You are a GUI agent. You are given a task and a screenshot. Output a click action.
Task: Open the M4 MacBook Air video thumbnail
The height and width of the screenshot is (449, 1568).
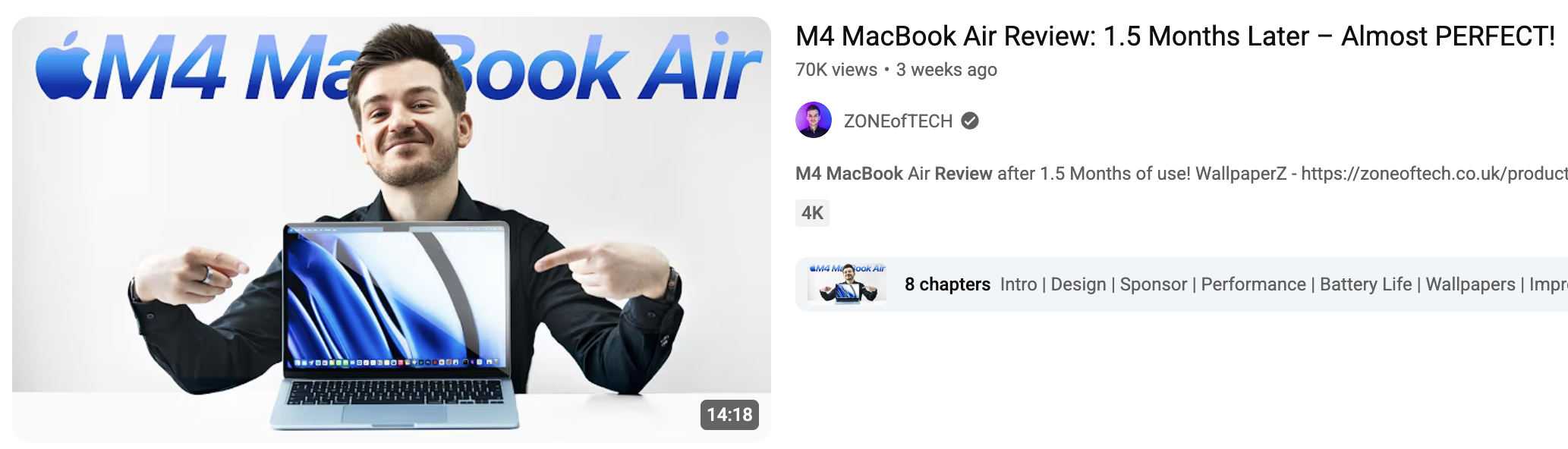pyautogui.click(x=392, y=229)
